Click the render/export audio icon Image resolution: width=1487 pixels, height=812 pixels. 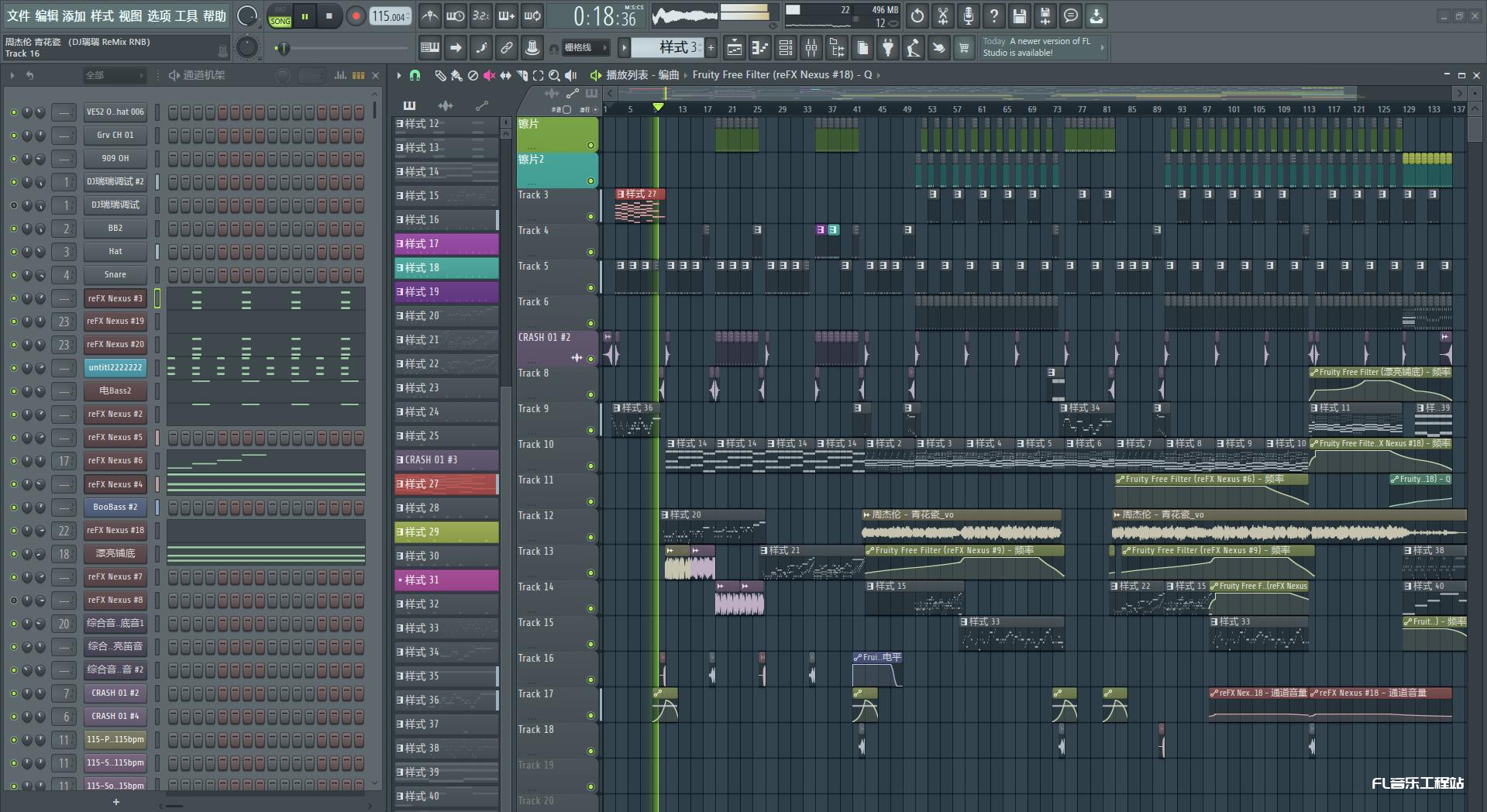(1045, 15)
